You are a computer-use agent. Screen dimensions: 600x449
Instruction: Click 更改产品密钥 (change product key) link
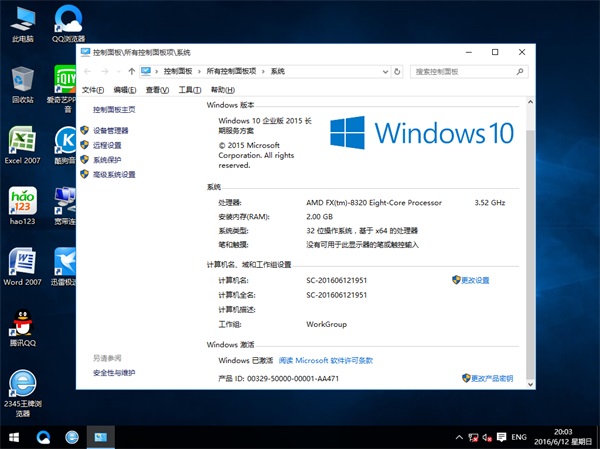491,379
